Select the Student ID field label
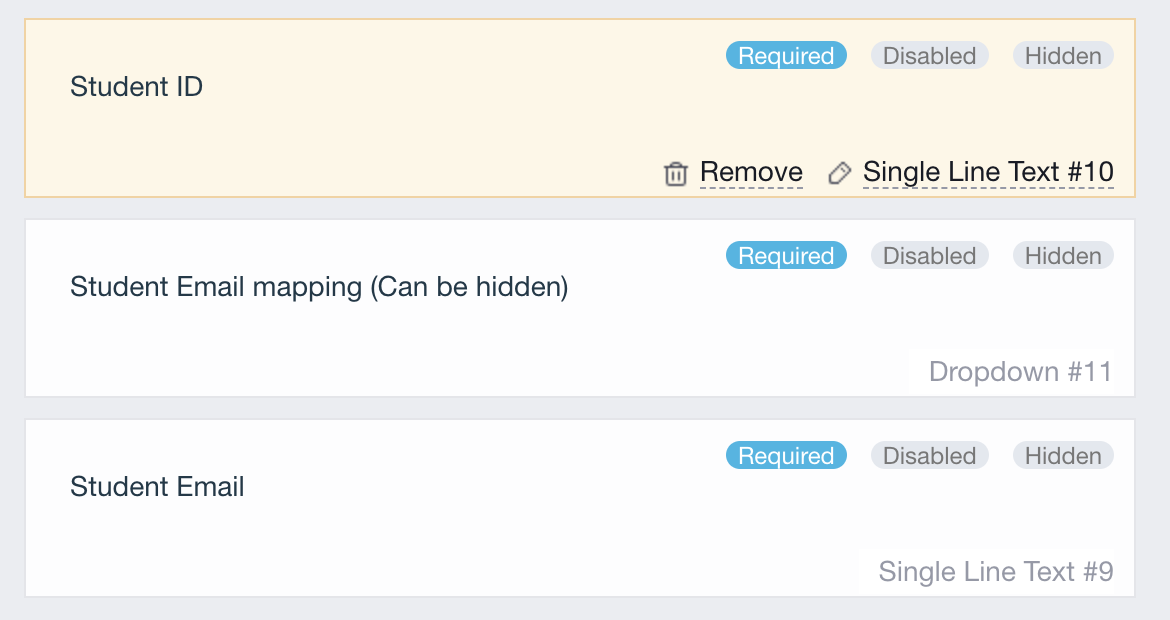The height and width of the screenshot is (620, 1170). [136, 87]
